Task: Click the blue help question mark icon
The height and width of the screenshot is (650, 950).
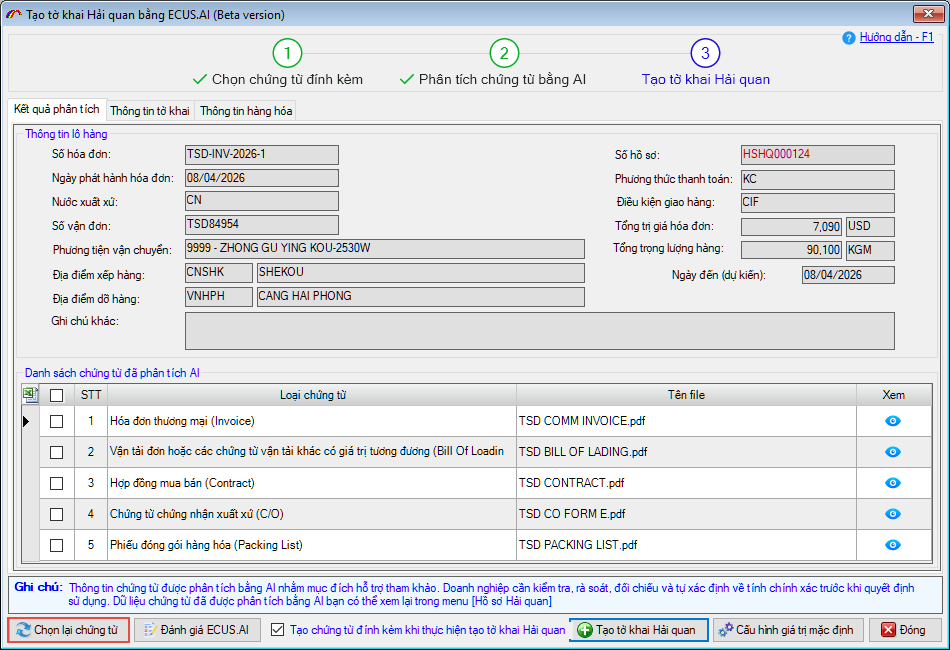Action: (849, 37)
